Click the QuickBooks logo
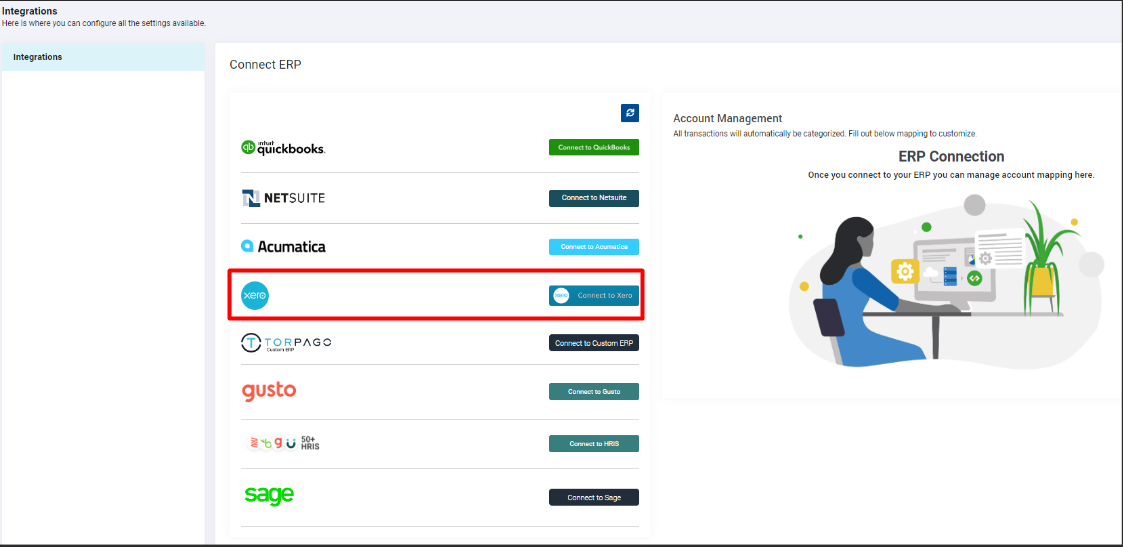The width and height of the screenshot is (1123, 547). pos(283,147)
